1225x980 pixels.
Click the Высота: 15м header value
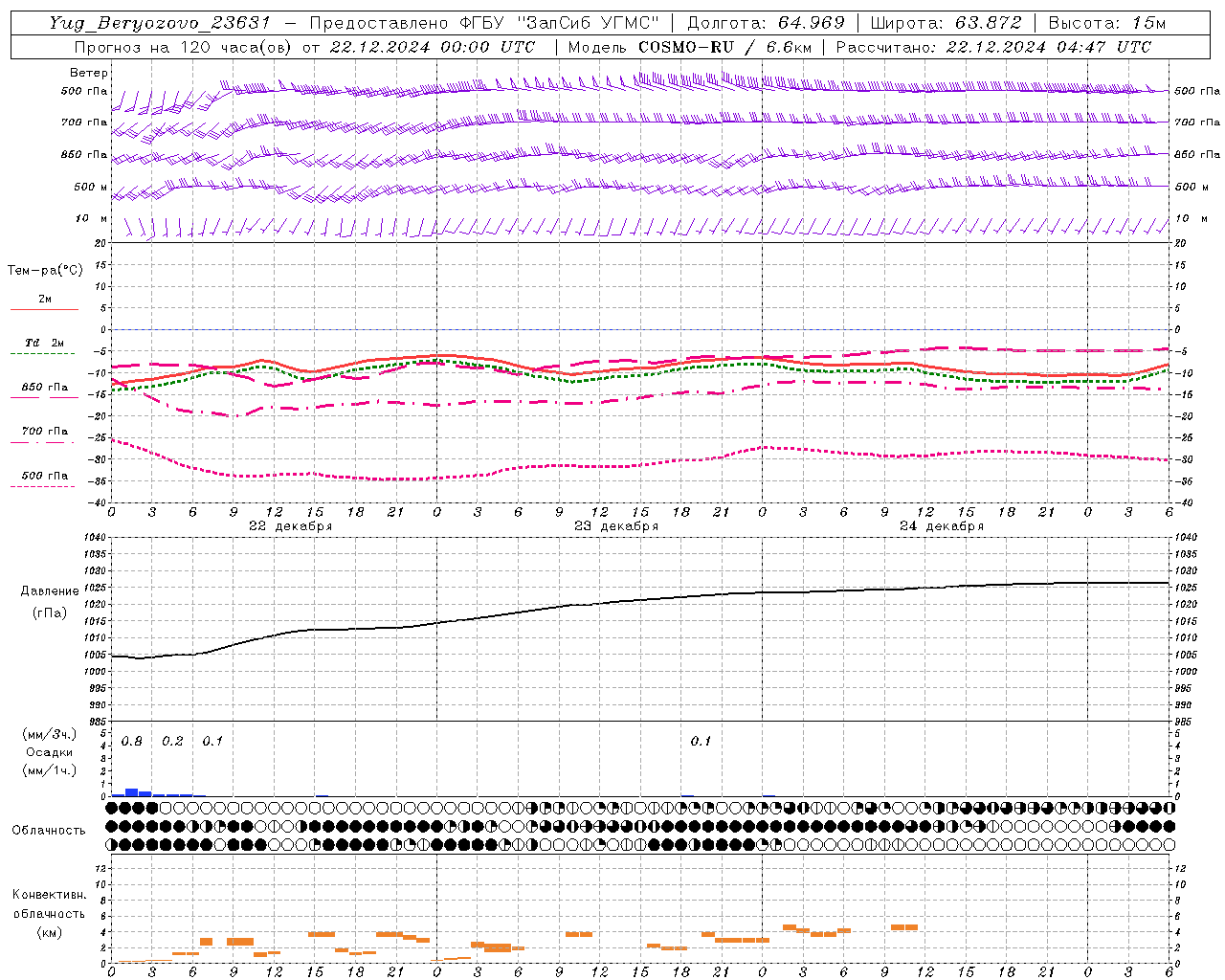tap(1107, 23)
